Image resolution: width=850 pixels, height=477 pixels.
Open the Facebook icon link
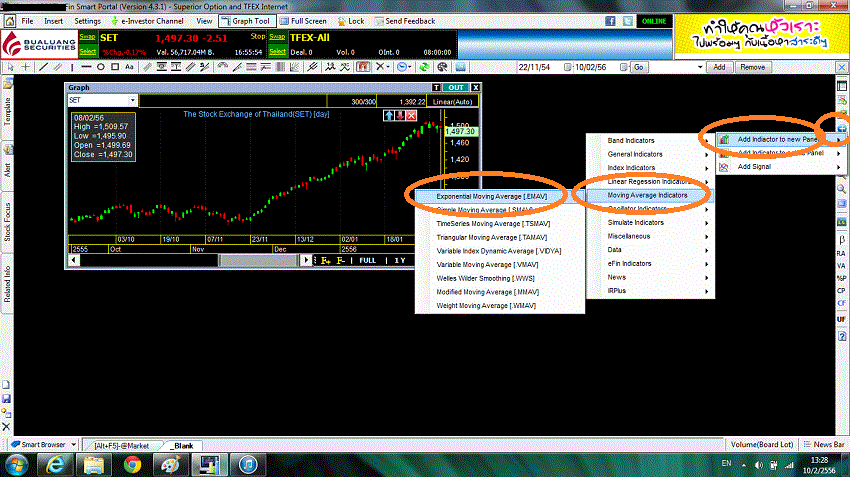(610, 21)
